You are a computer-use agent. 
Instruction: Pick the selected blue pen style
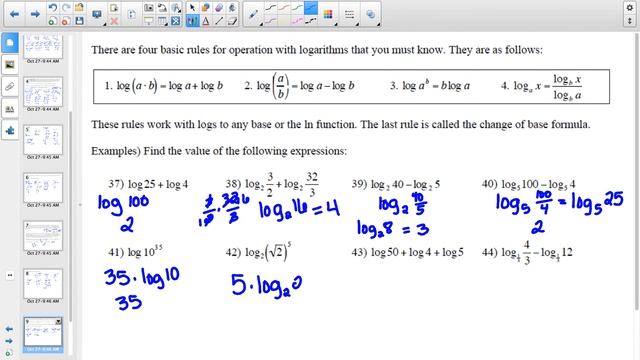311,8
